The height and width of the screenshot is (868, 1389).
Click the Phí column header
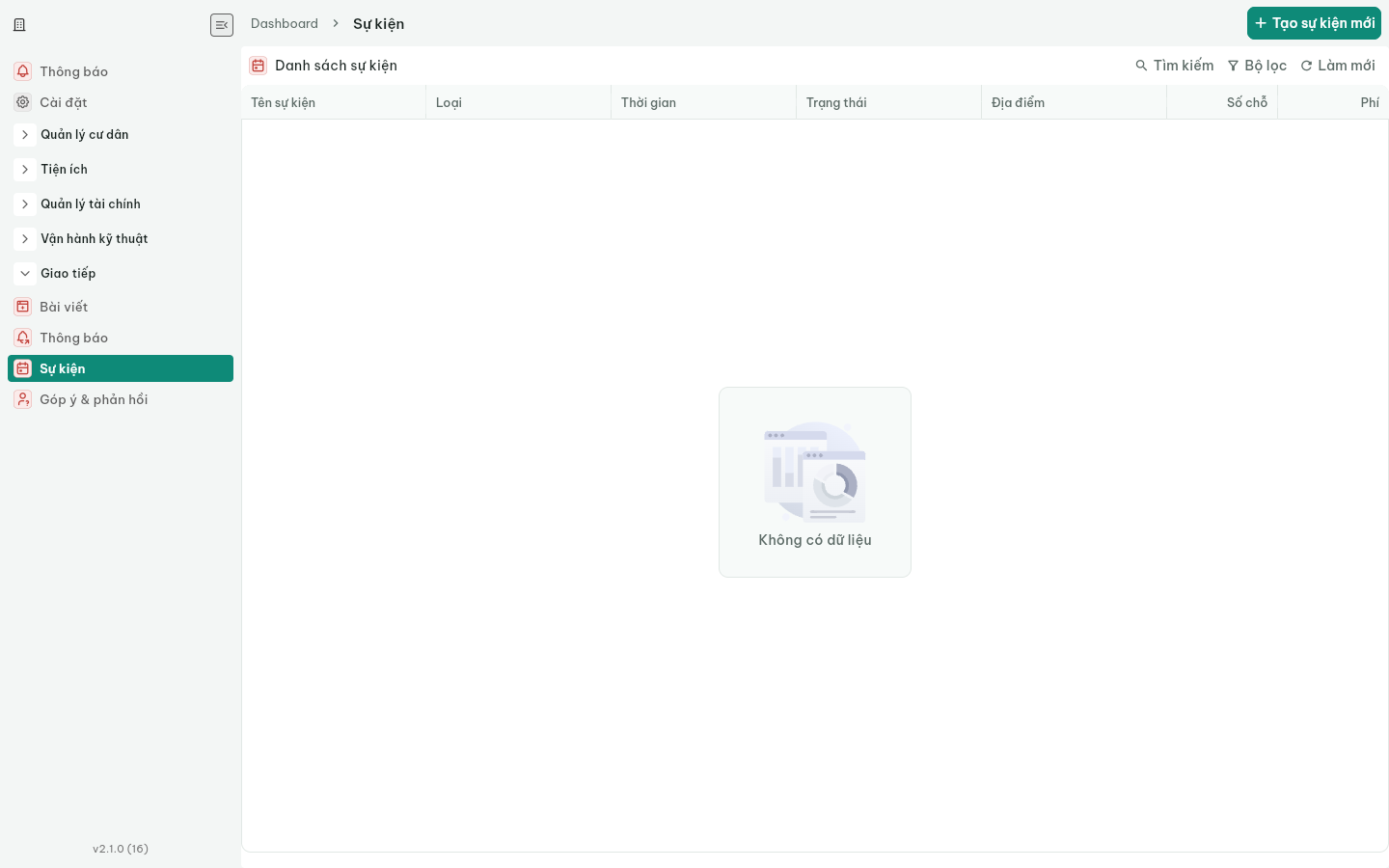tap(1333, 102)
